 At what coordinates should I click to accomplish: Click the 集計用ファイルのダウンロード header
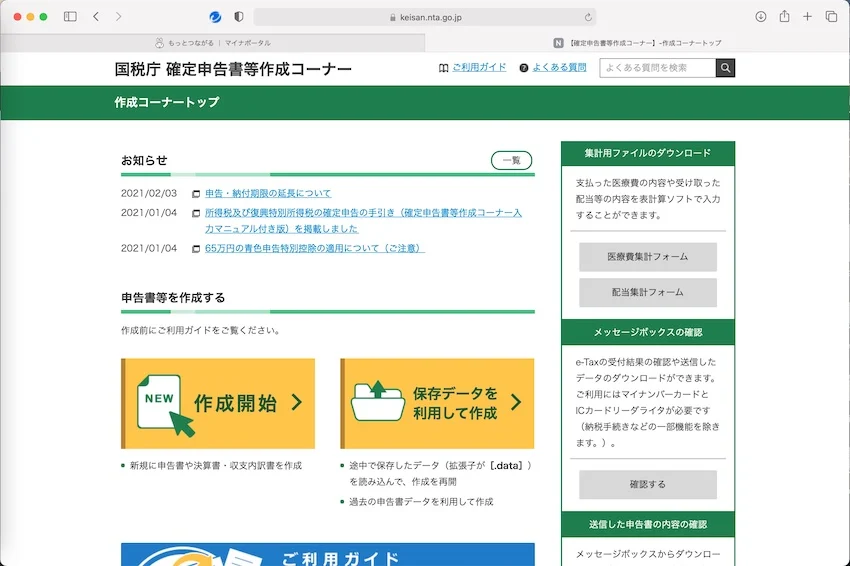(648, 153)
